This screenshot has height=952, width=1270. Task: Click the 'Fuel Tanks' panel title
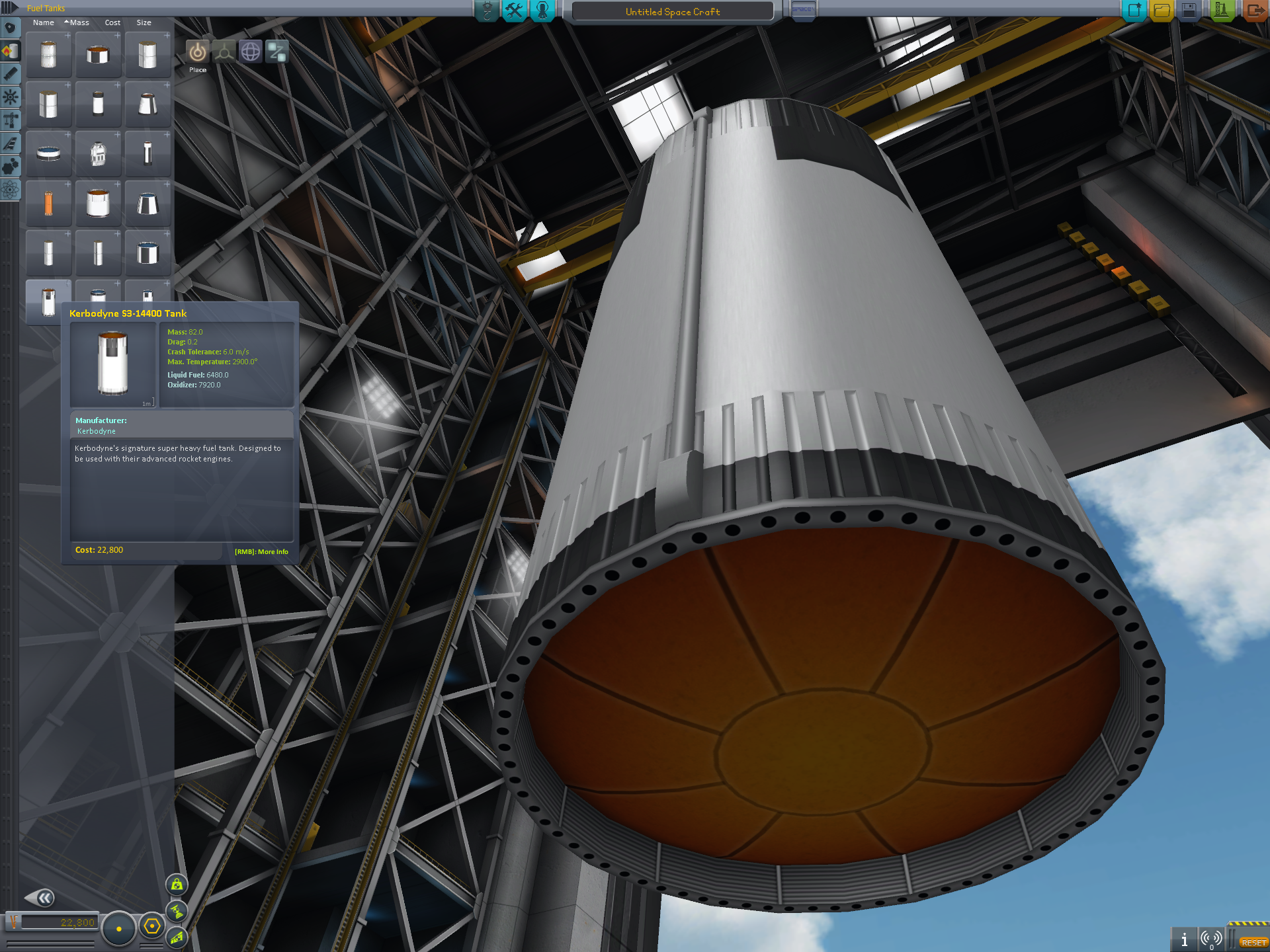click(46, 9)
